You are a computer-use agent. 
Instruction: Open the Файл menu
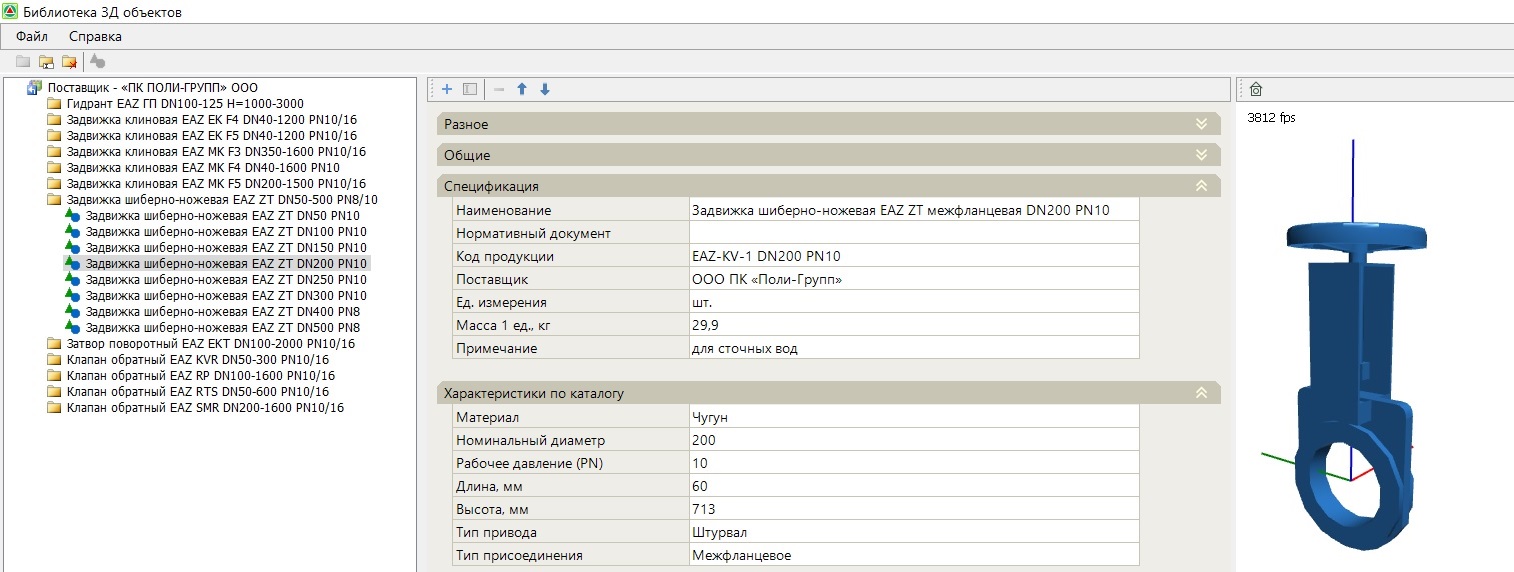32,36
